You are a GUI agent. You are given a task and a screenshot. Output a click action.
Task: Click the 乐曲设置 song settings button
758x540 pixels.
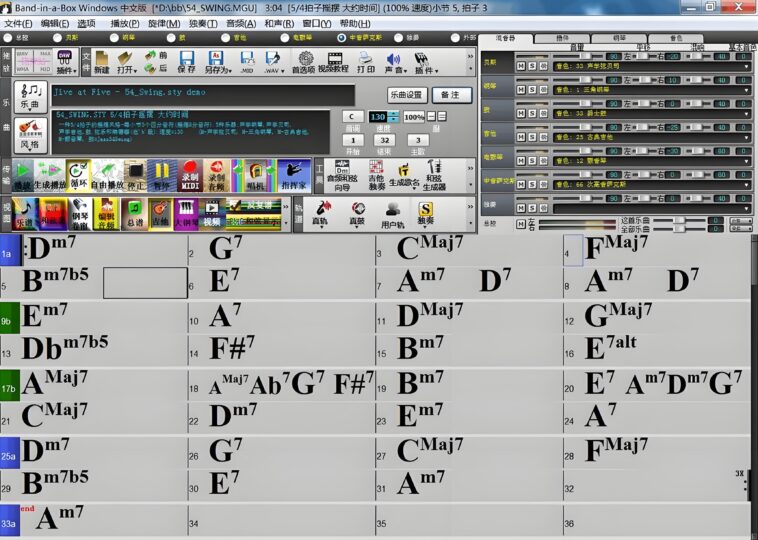pos(407,94)
